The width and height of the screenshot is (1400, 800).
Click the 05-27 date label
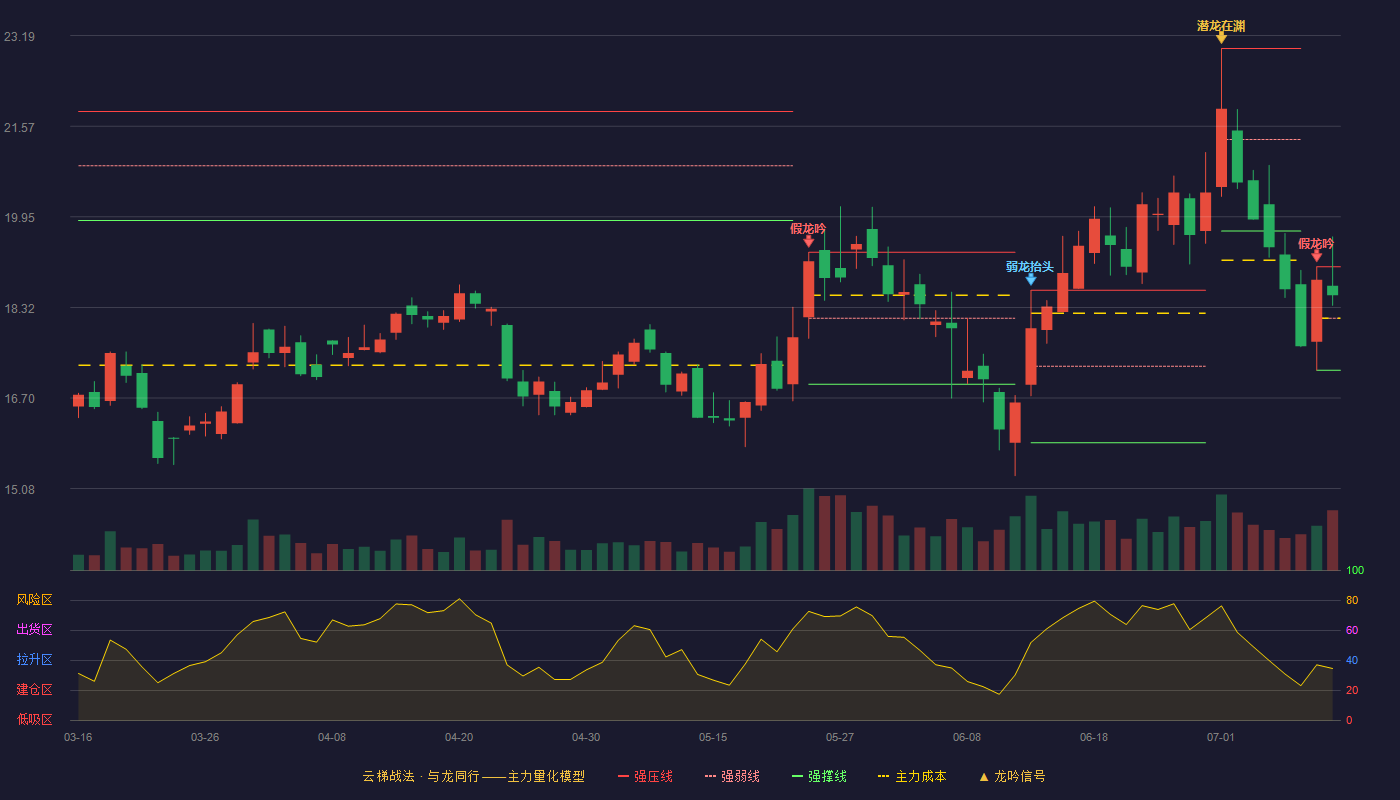(840, 737)
